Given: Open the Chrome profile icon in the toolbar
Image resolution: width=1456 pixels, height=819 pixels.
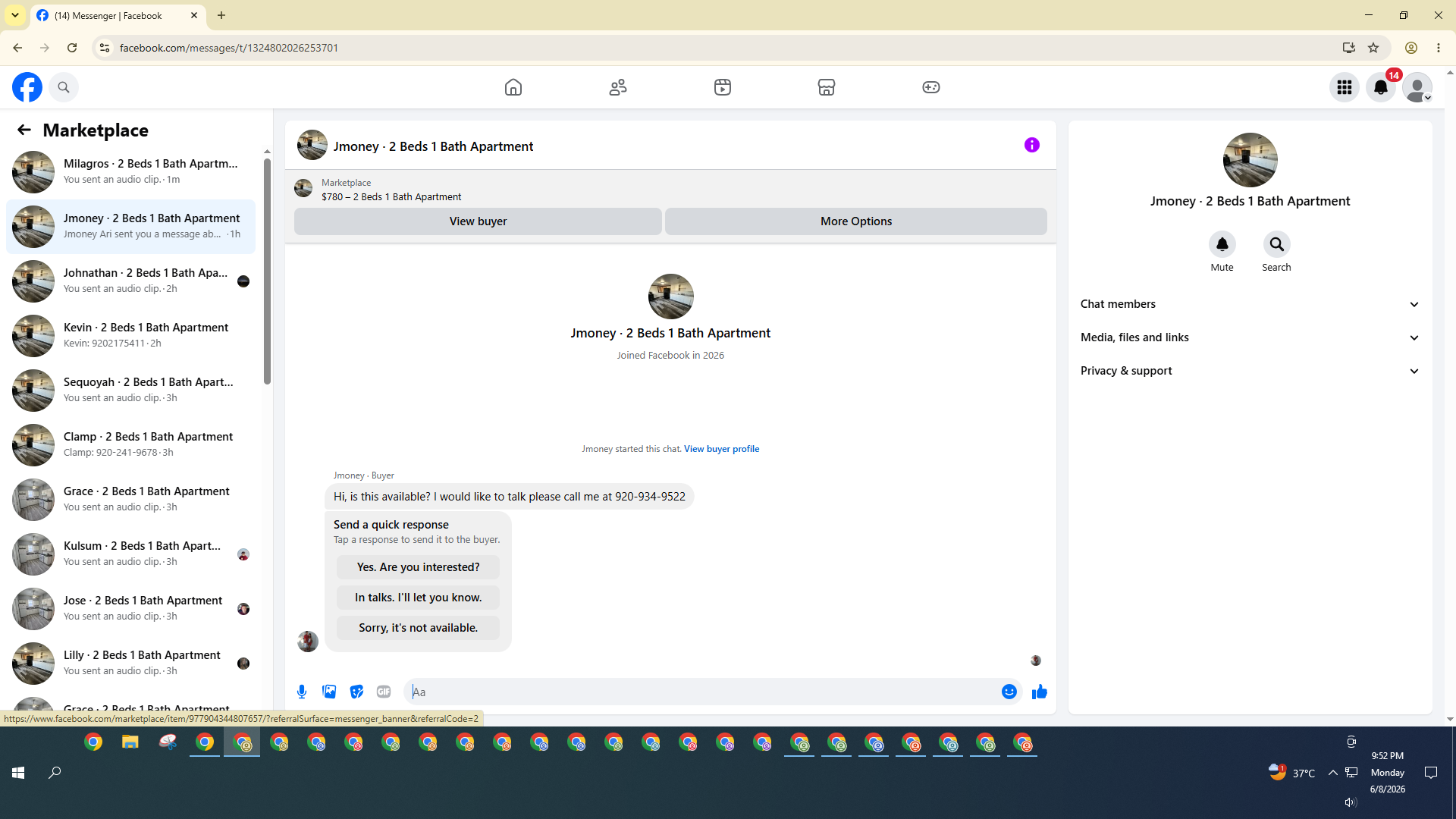Looking at the screenshot, I should point(1411,48).
